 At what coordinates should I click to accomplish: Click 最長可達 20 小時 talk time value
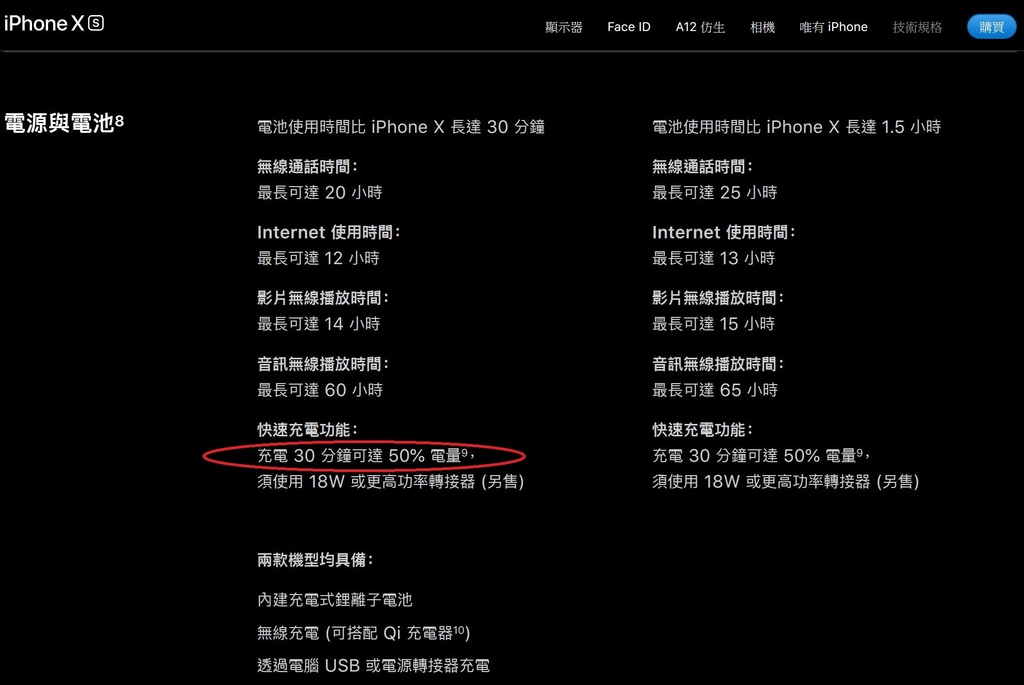(x=320, y=193)
